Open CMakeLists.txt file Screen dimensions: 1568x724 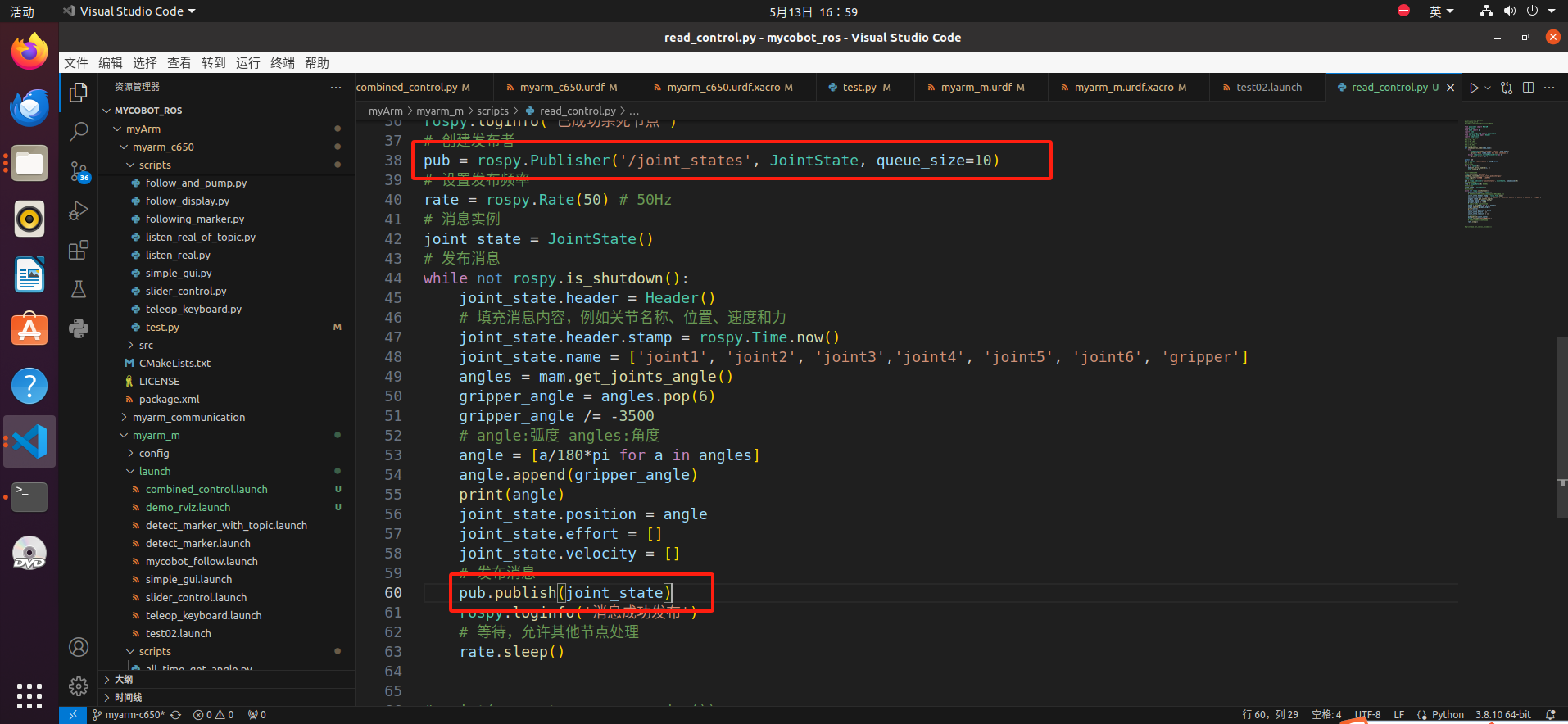point(174,364)
